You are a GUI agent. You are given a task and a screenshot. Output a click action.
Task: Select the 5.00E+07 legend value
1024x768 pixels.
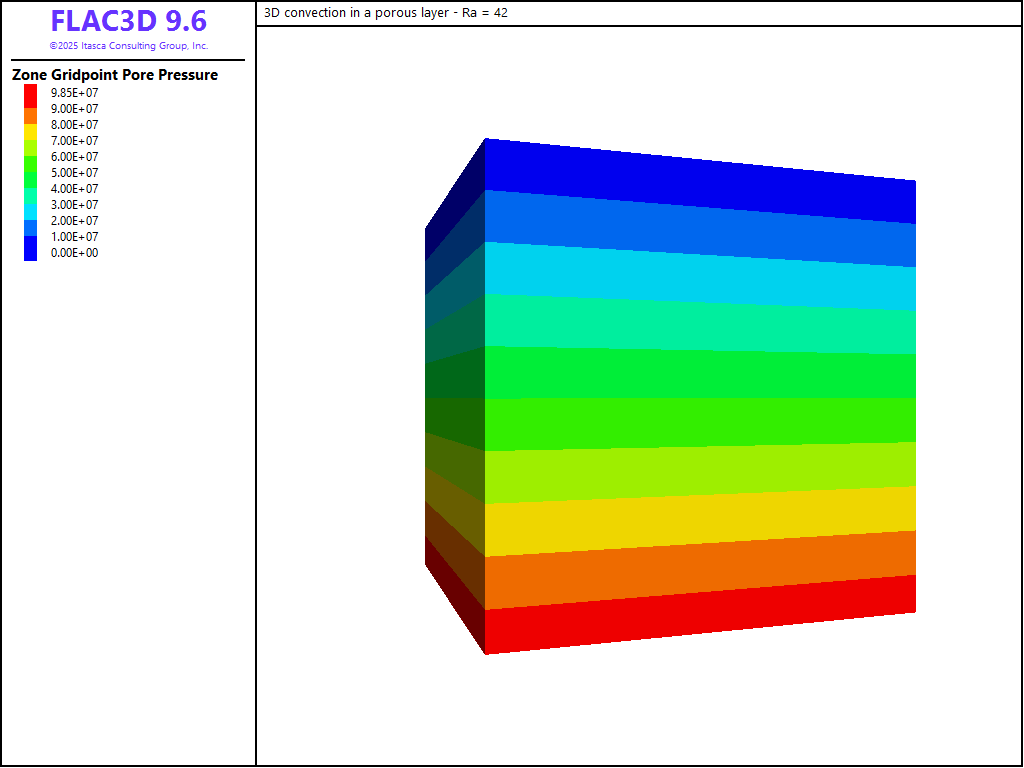[75, 173]
